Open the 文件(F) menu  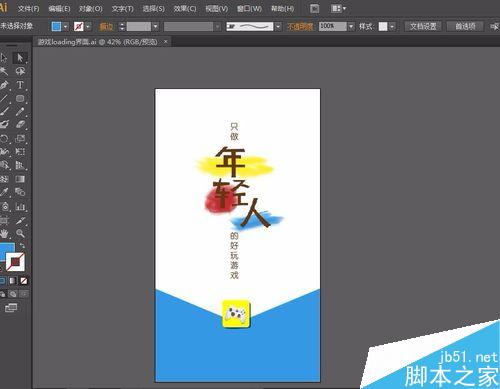tap(29, 9)
